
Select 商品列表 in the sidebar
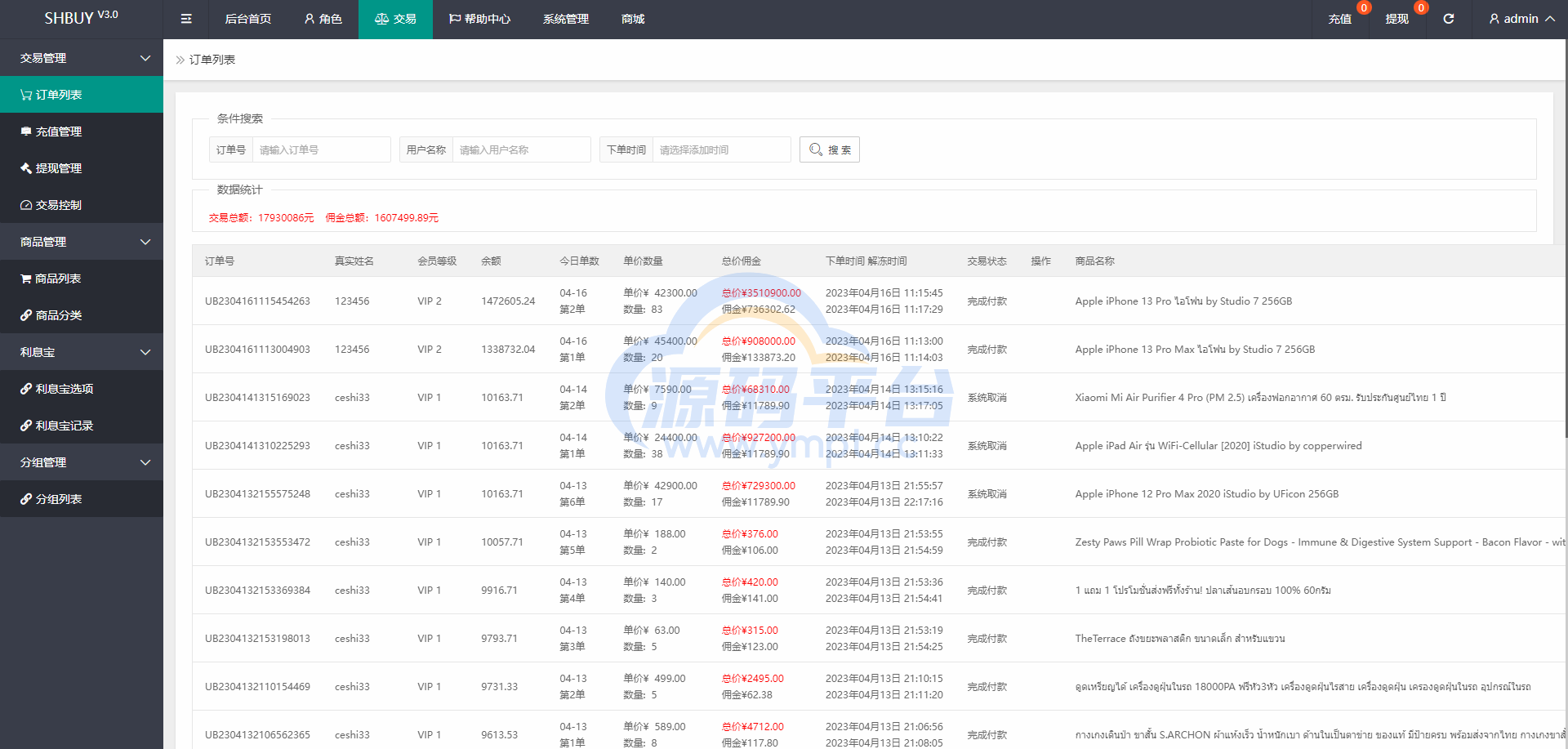[82, 279]
